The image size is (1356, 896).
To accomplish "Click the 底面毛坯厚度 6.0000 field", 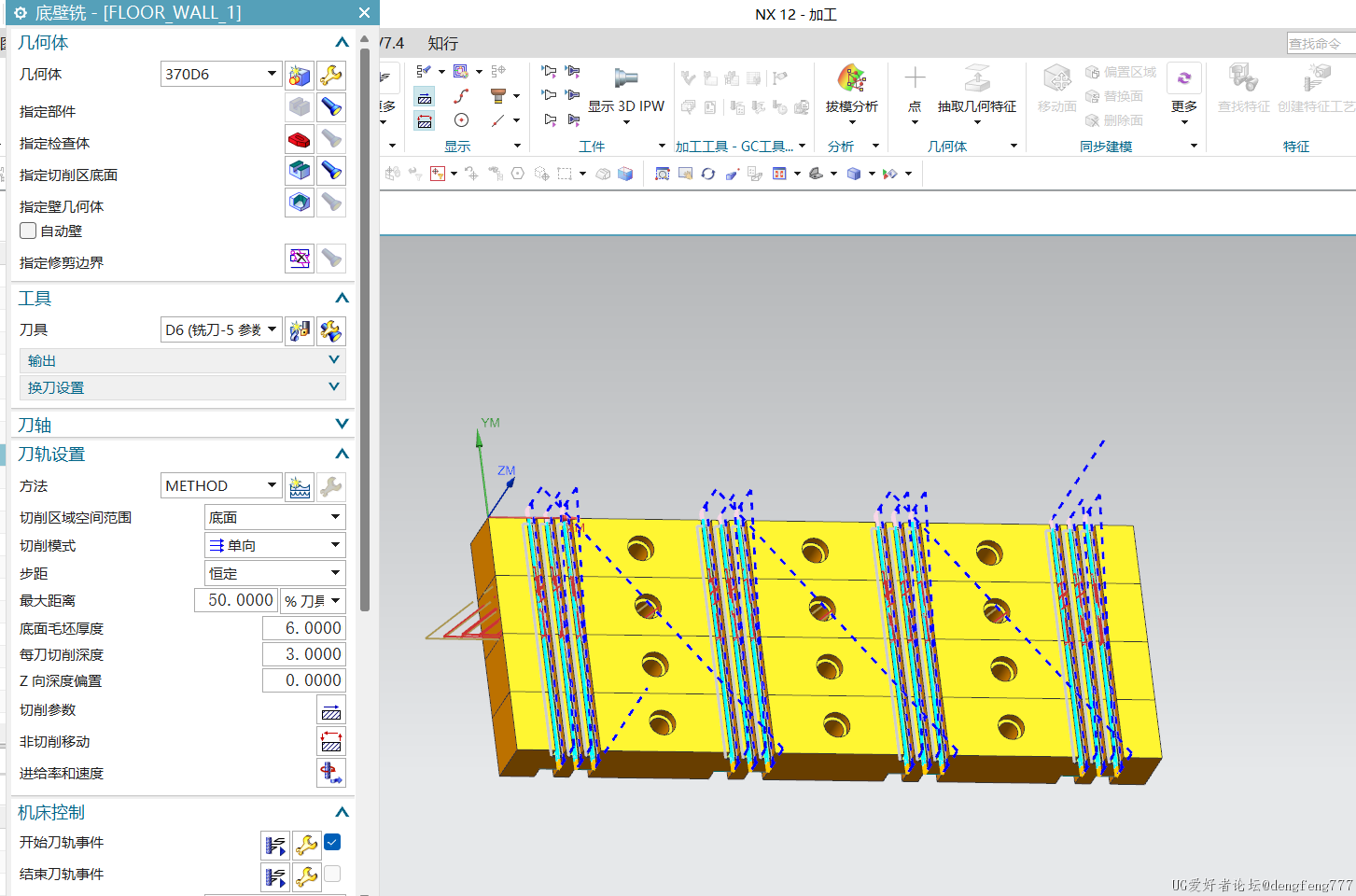I will point(303,628).
